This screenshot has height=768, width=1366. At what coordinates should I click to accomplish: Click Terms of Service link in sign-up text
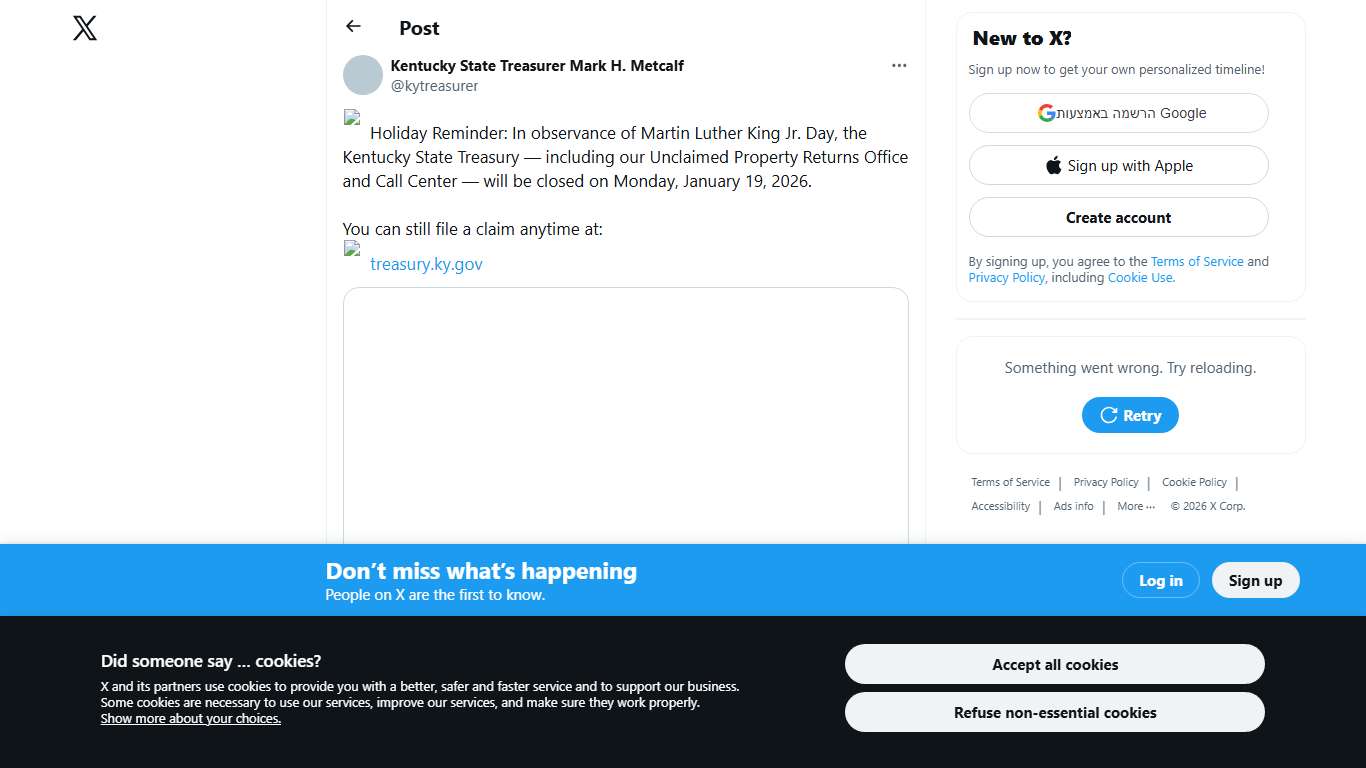coord(1197,262)
